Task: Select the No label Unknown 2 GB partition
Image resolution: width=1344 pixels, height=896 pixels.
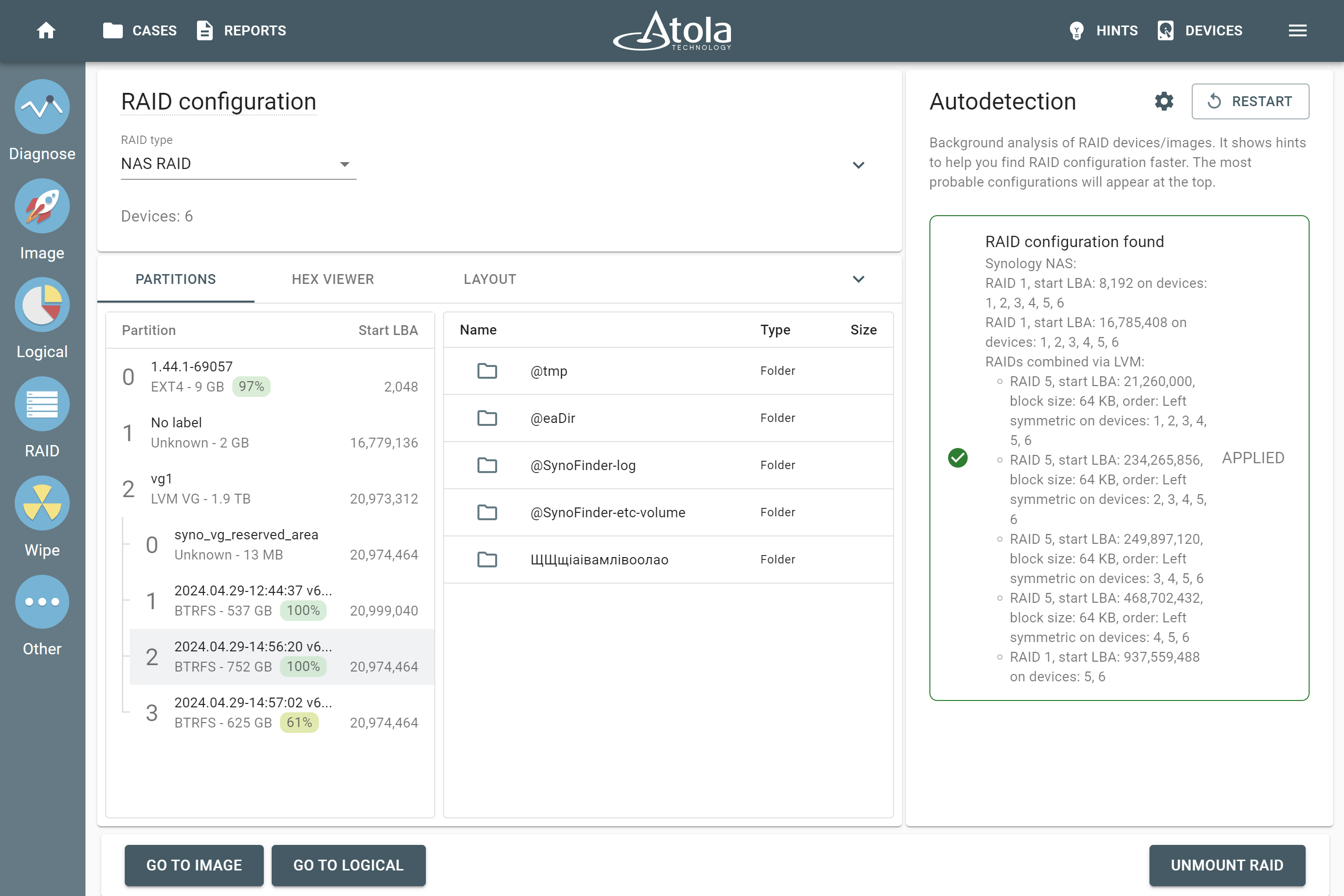Action: click(x=270, y=433)
